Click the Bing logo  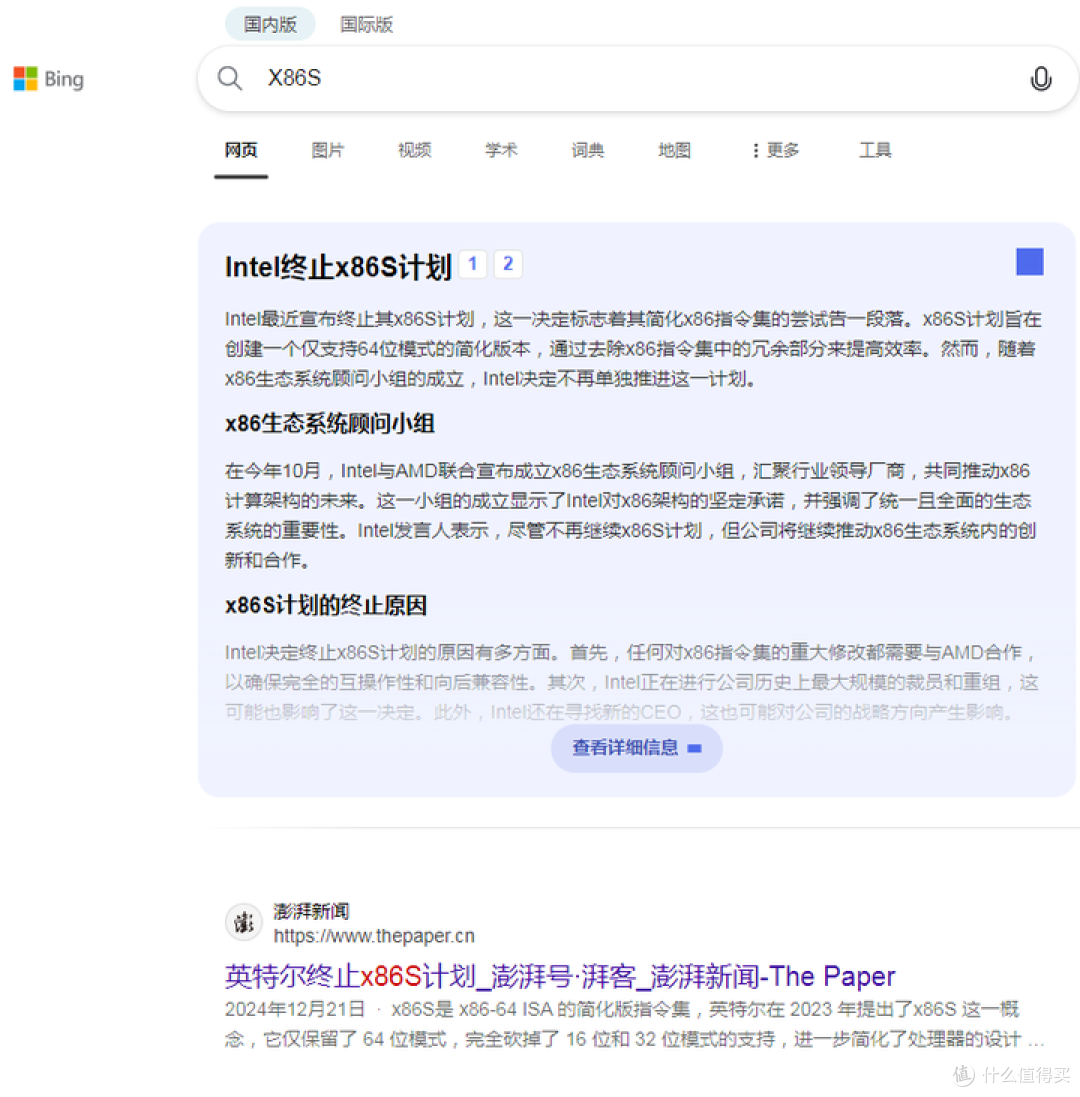(x=48, y=79)
